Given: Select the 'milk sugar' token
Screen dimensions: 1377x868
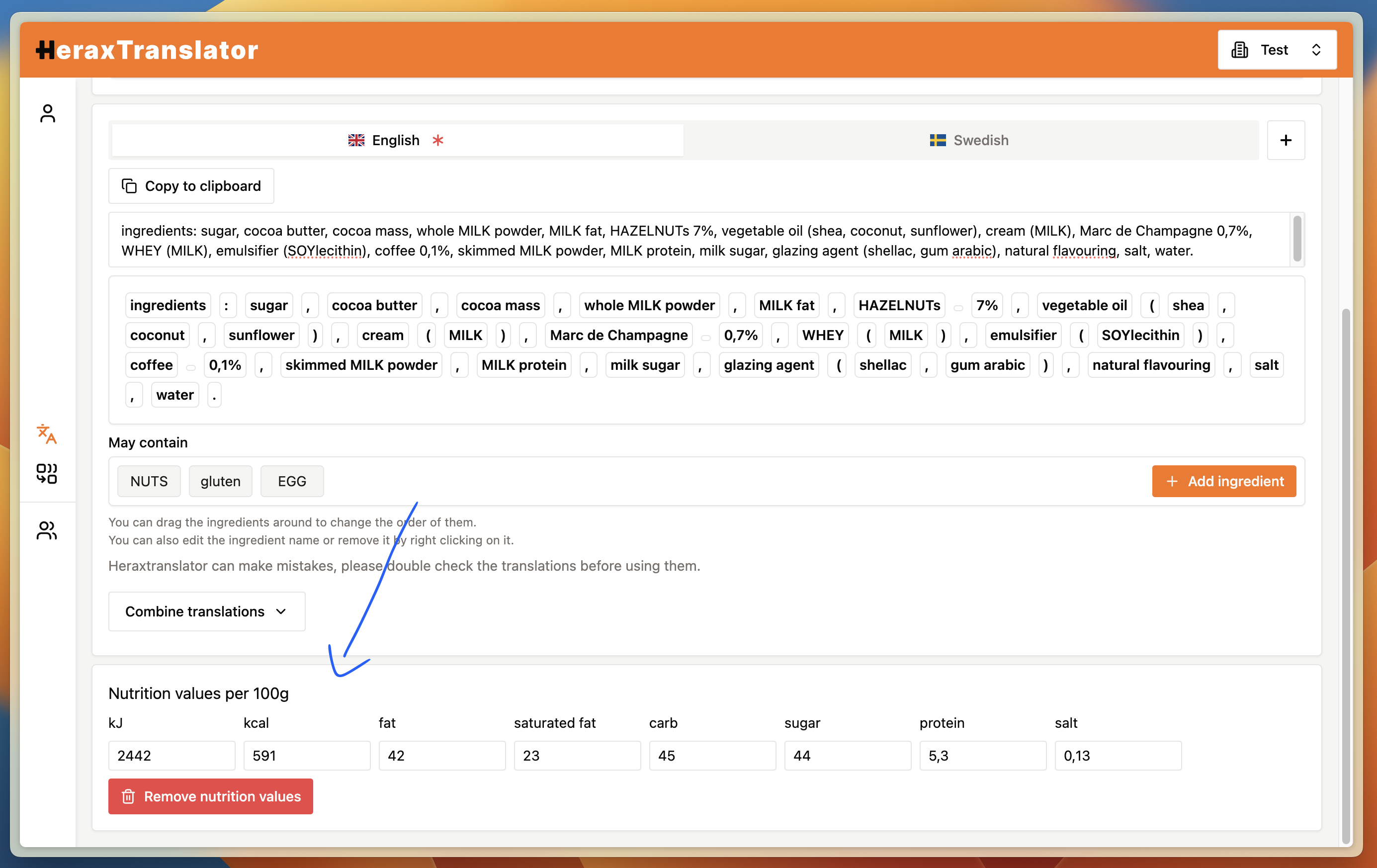Looking at the screenshot, I should [645, 365].
